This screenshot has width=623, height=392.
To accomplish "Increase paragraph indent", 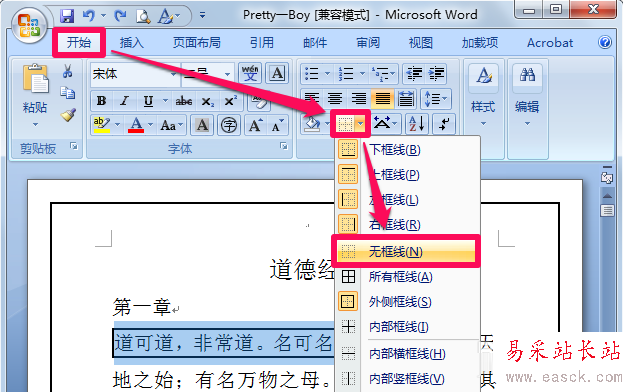I will [x=436, y=73].
